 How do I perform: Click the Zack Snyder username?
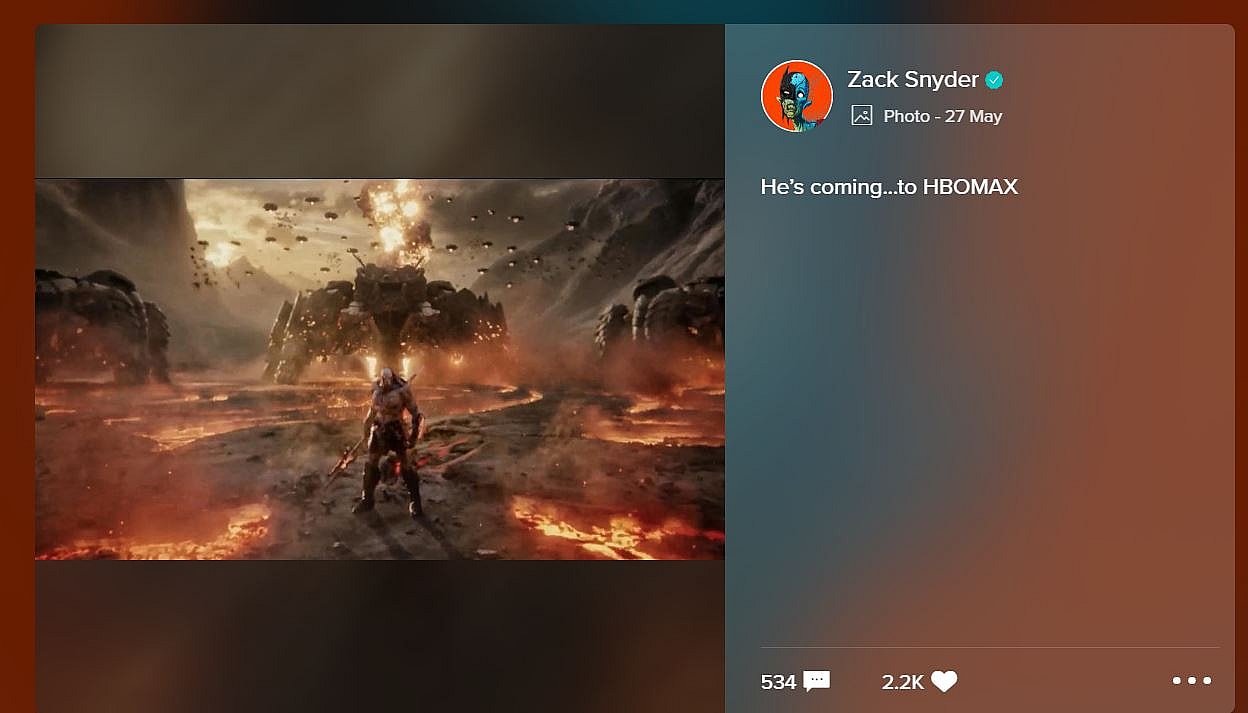click(912, 80)
